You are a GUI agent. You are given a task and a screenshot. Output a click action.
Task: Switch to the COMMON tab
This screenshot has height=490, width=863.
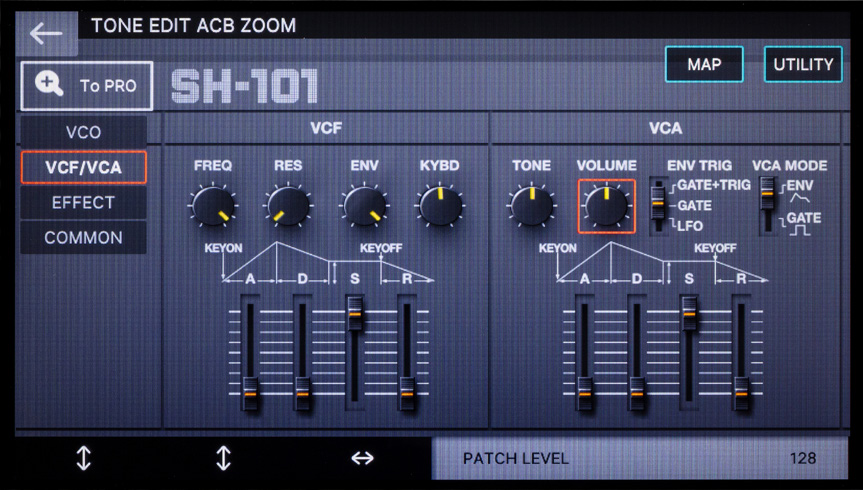[84, 238]
